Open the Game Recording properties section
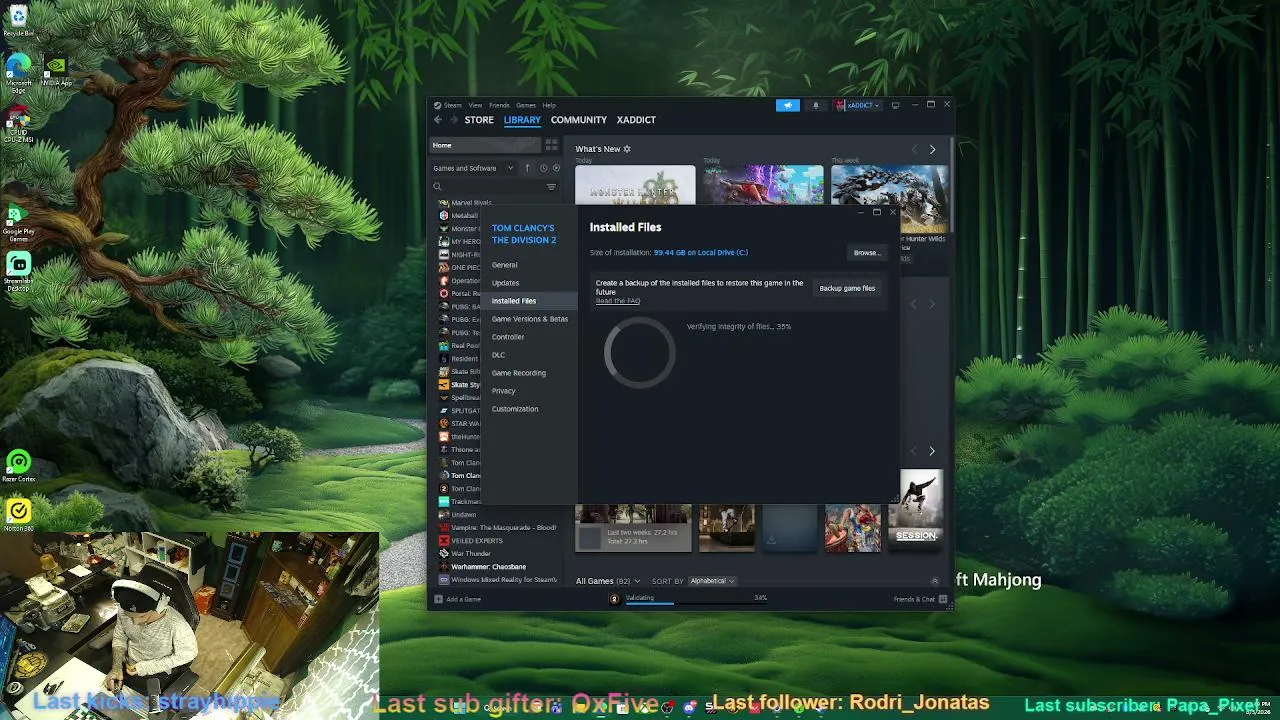The height and width of the screenshot is (720, 1280). pos(518,373)
